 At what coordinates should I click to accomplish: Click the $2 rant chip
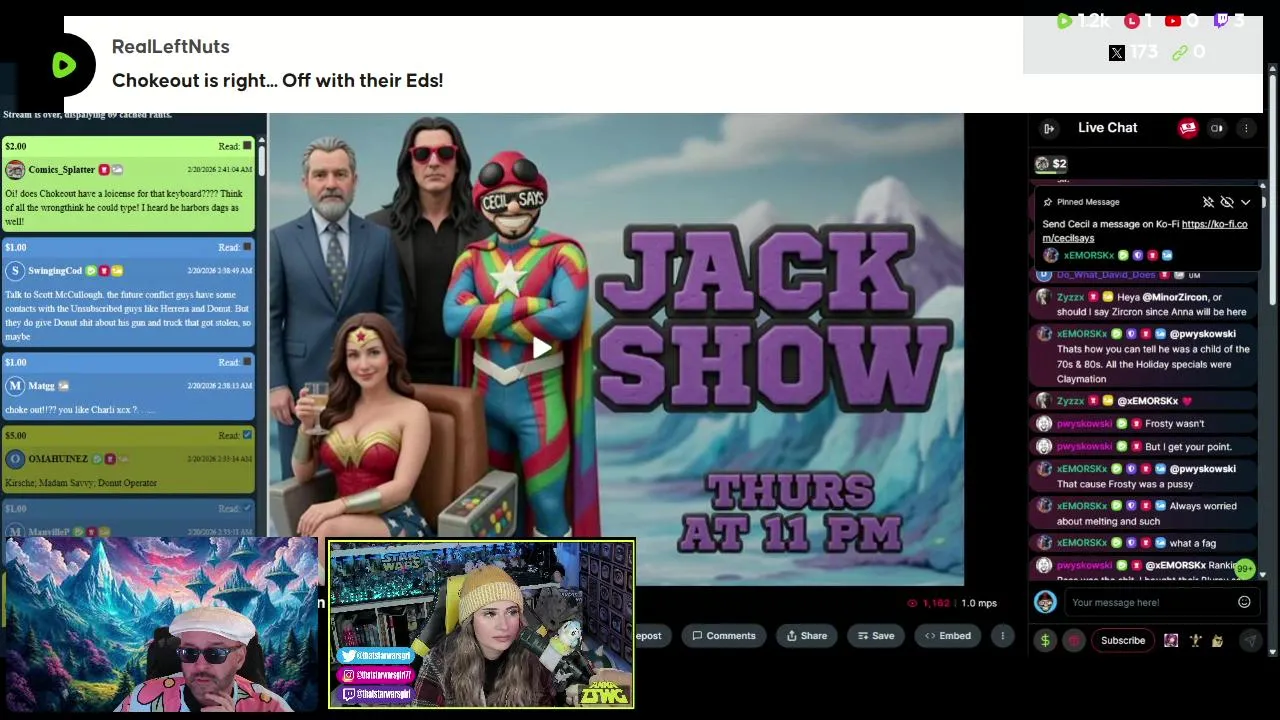[x=1051, y=164]
